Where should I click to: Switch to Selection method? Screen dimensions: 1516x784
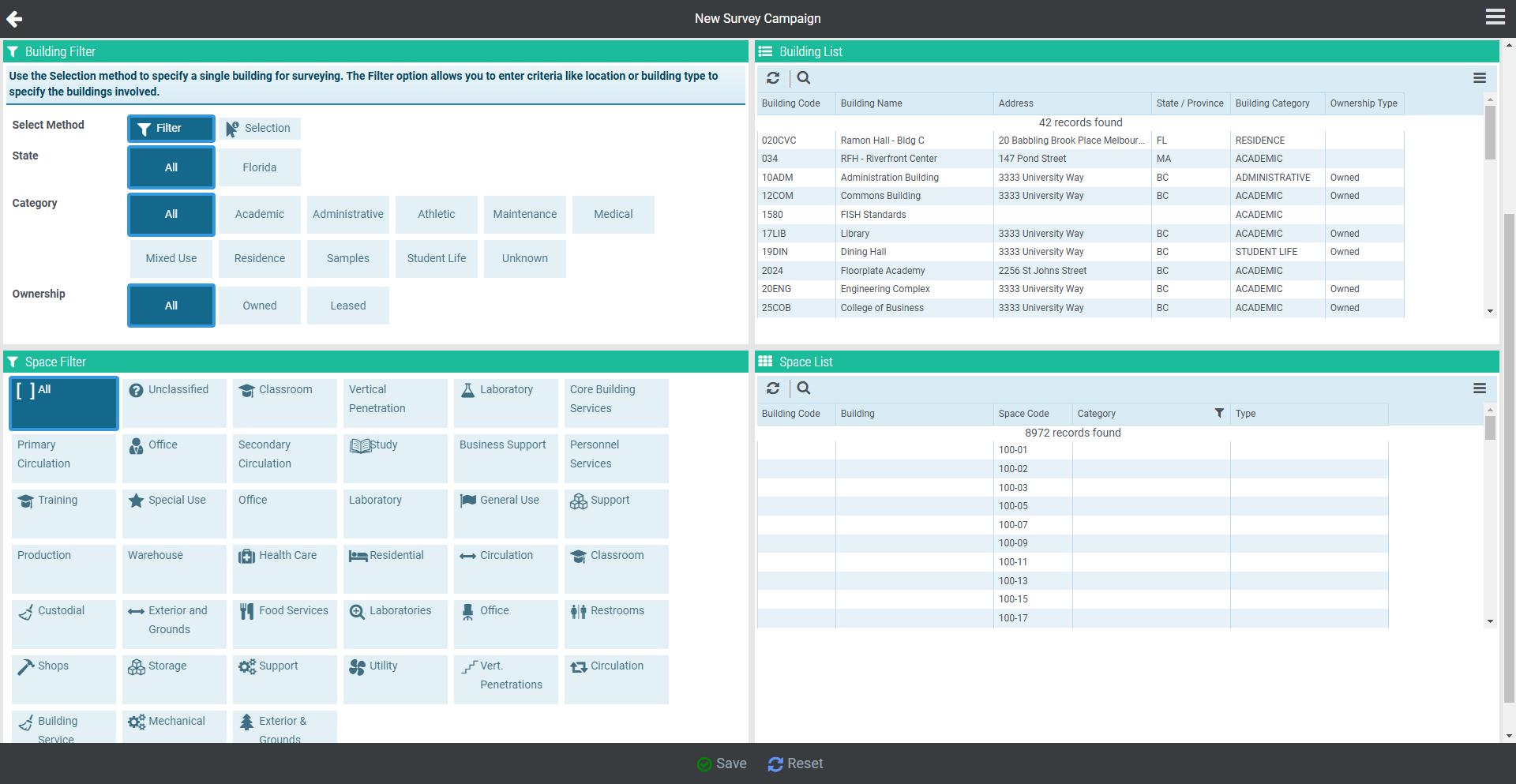[x=260, y=128]
